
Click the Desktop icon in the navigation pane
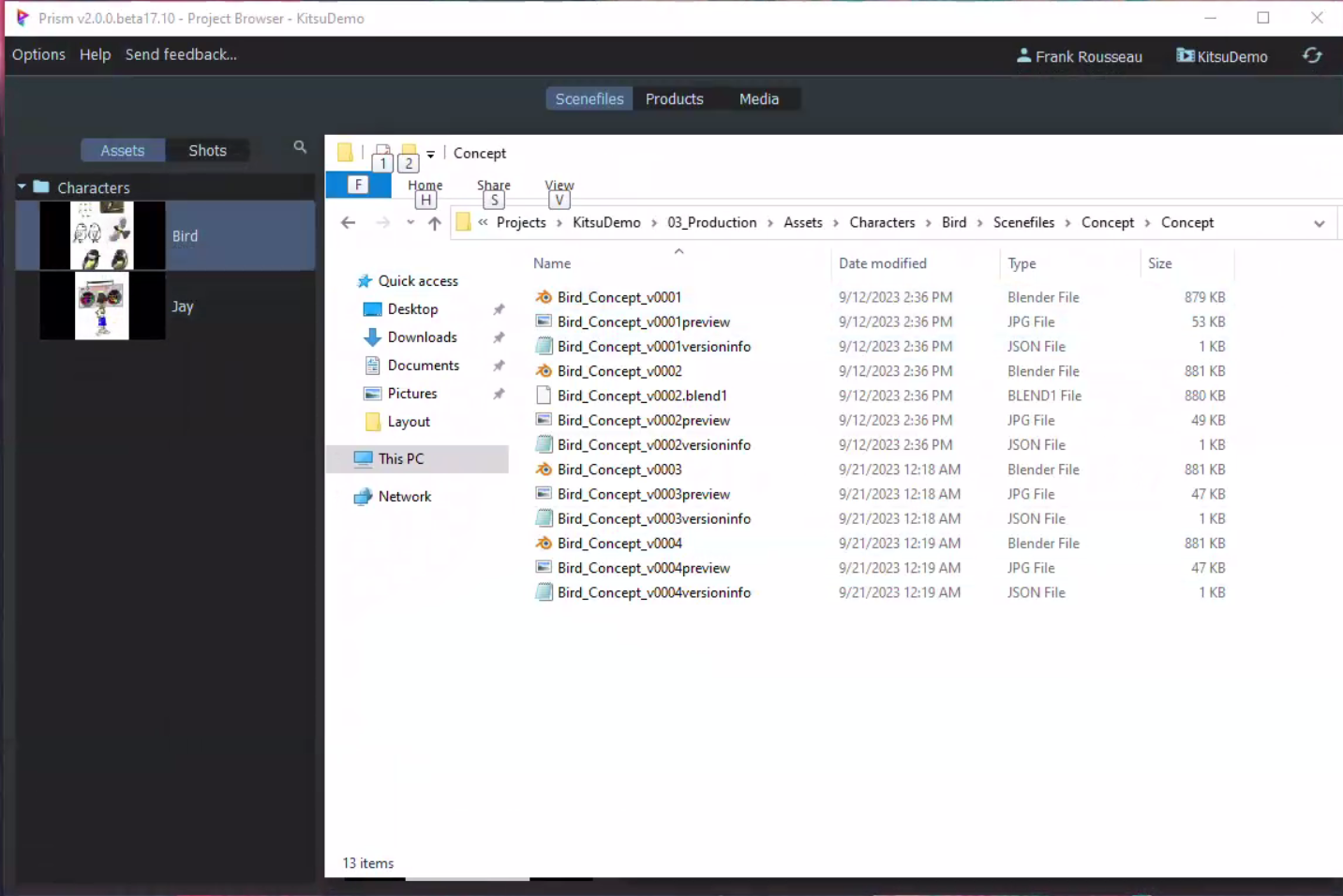coord(372,309)
